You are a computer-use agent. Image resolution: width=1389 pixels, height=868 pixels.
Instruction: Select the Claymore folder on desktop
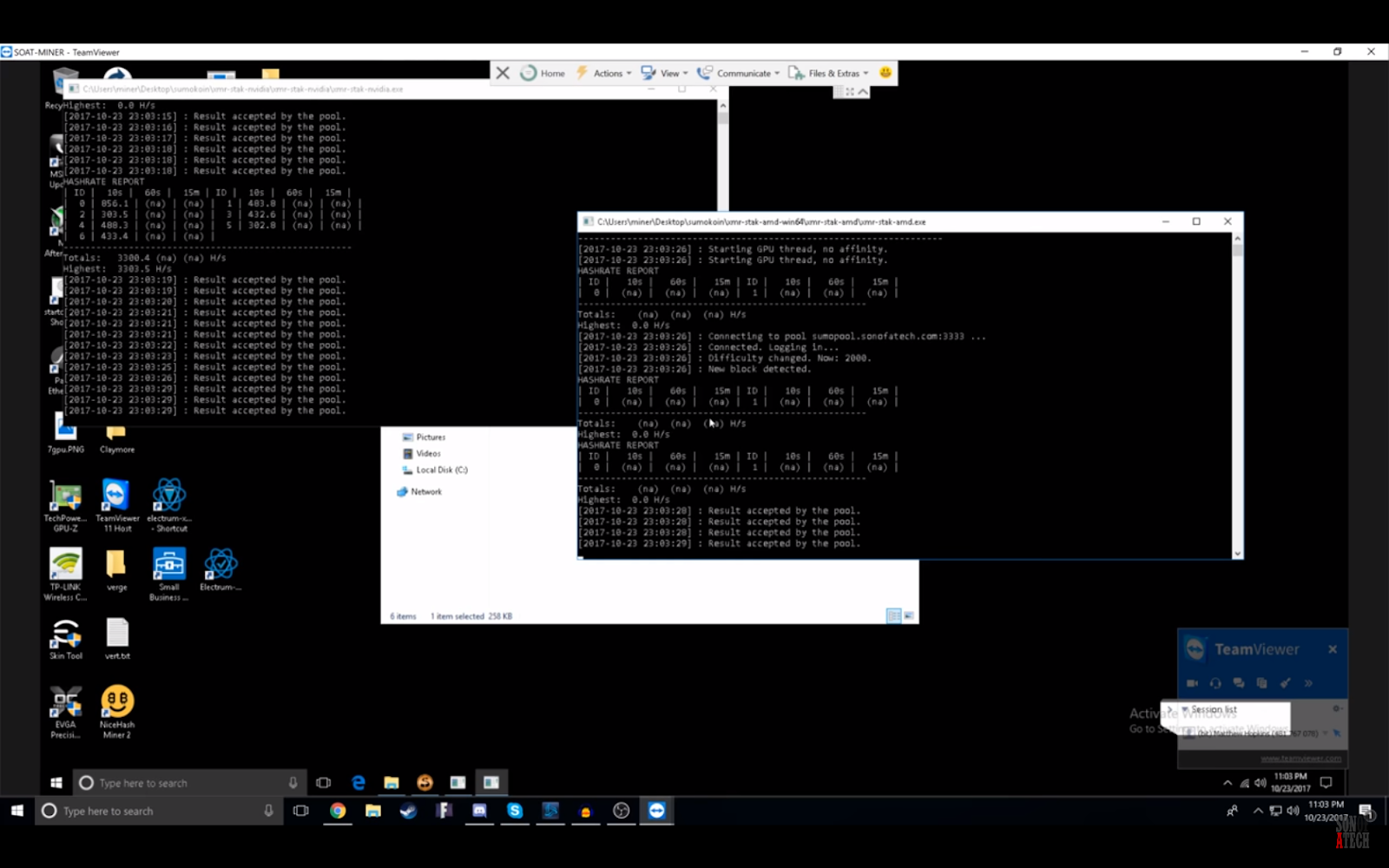(116, 438)
